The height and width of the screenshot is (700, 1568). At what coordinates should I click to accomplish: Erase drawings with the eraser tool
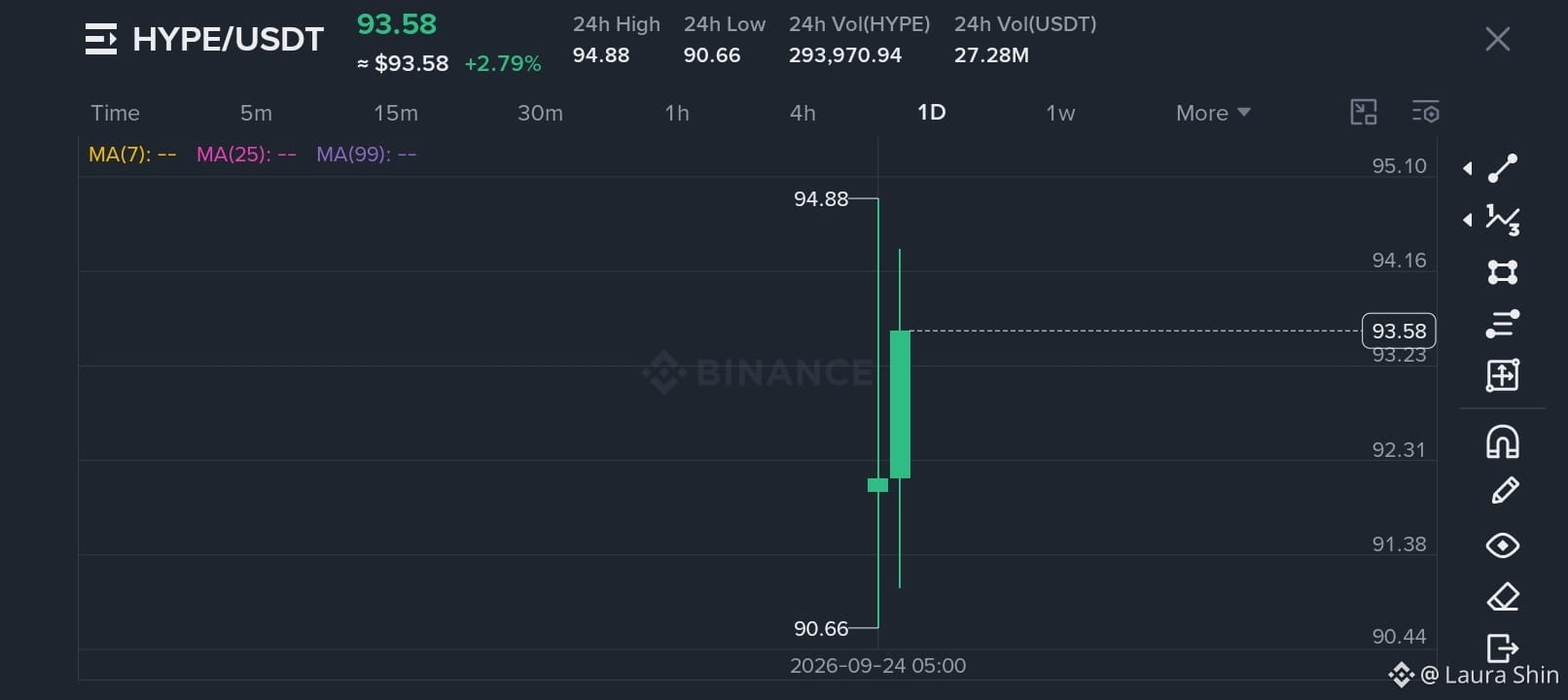[x=1503, y=597]
